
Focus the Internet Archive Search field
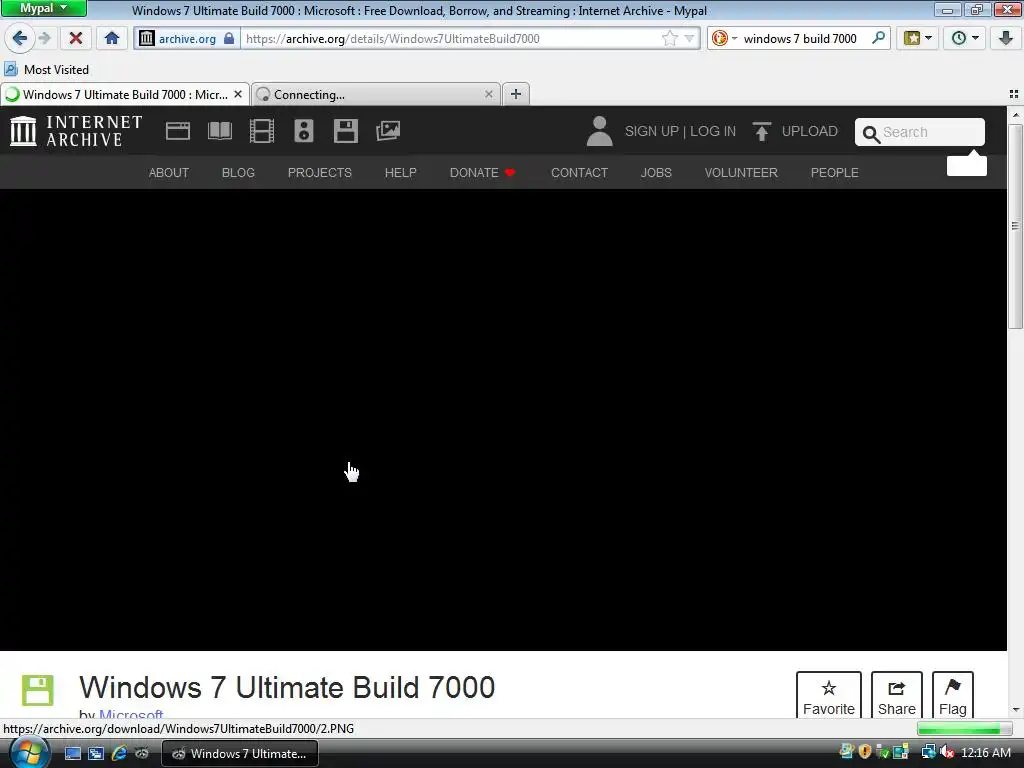pyautogui.click(x=920, y=132)
